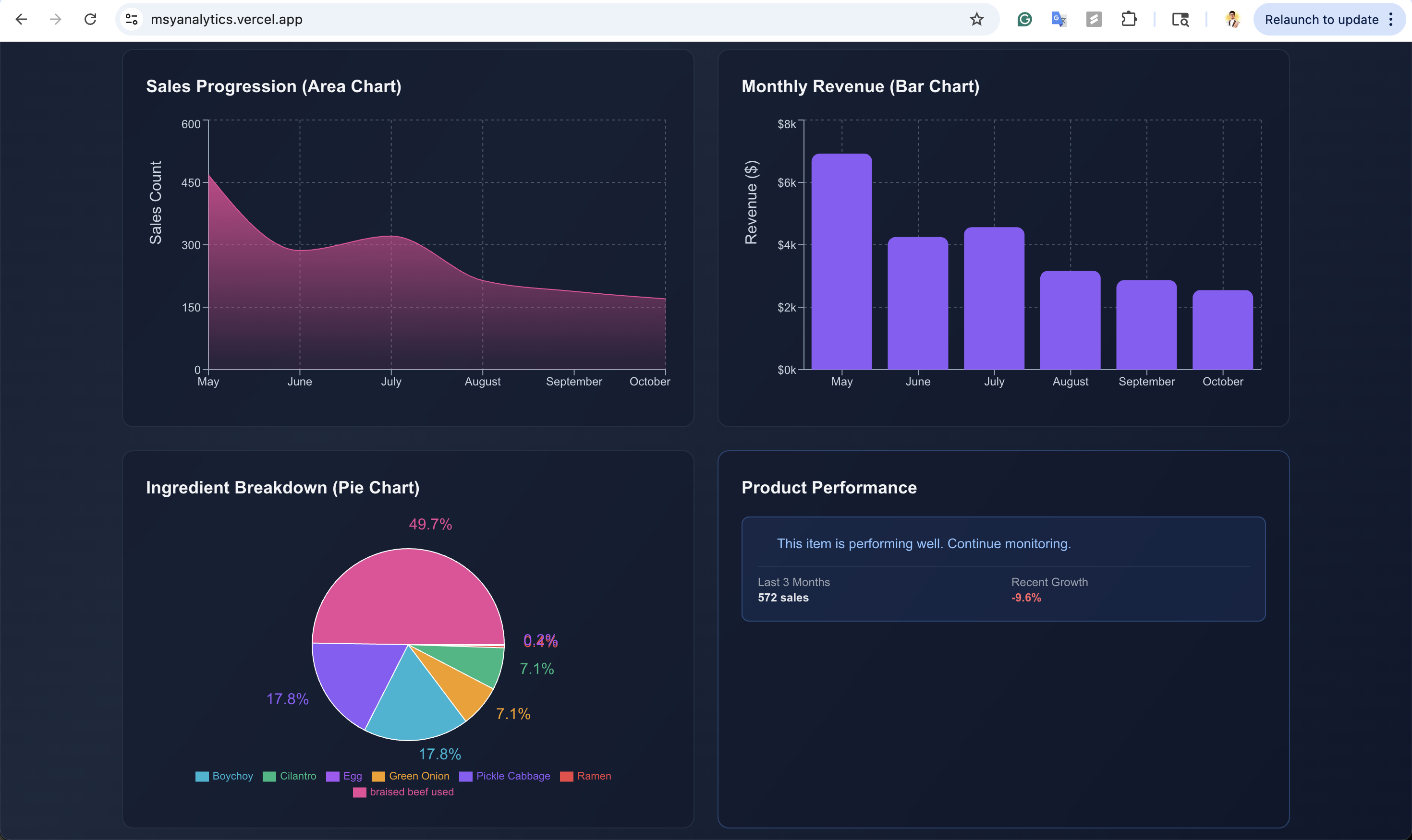This screenshot has width=1412, height=840.
Task: Click the May revenue bar
Action: (841, 262)
